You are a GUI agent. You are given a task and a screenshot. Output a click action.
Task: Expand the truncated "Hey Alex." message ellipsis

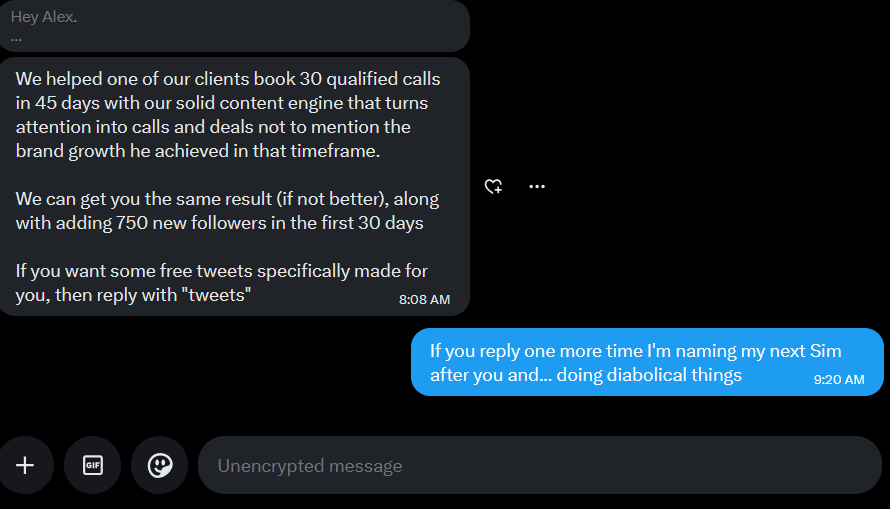(16, 39)
